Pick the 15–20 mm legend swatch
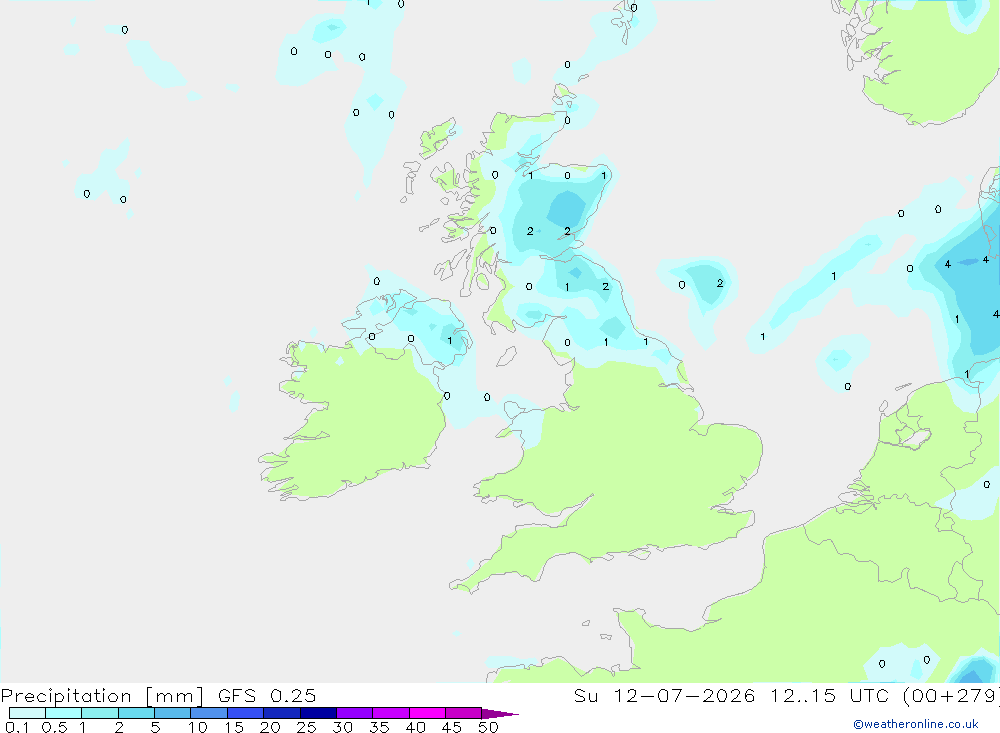This screenshot has height=733, width=1000. click(246, 713)
